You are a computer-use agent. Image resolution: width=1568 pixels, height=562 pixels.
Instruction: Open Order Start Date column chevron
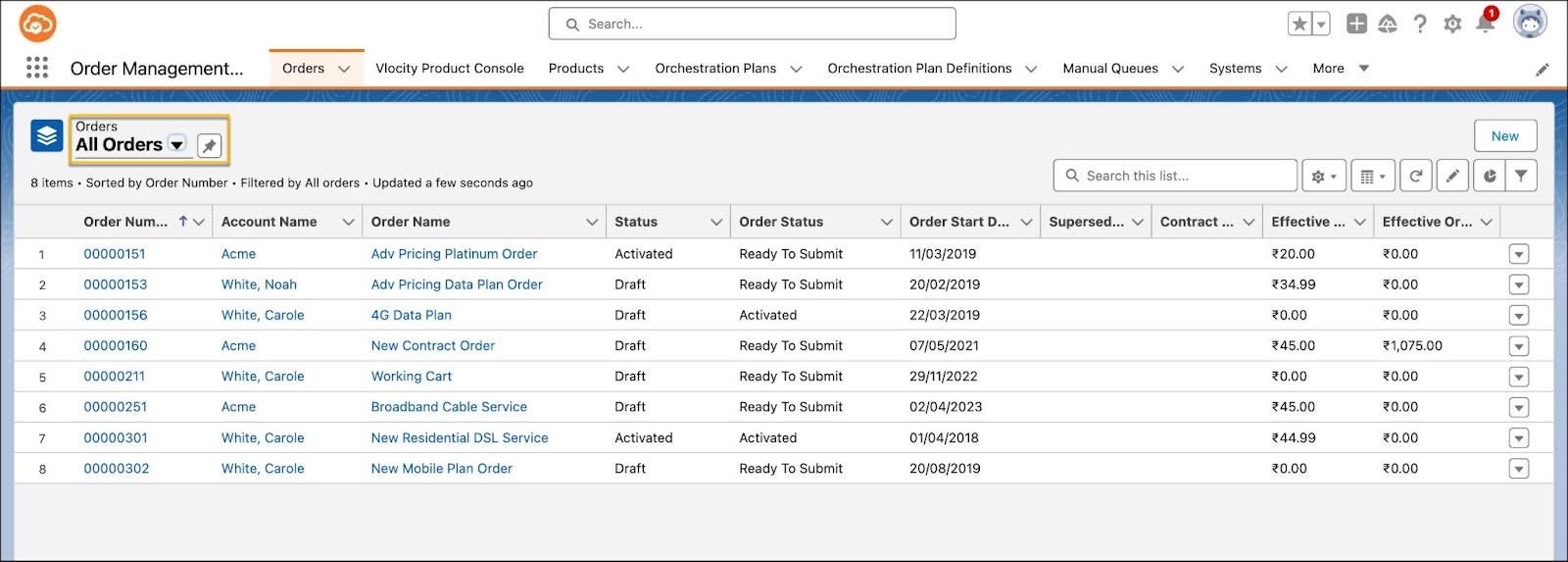[x=1026, y=222]
